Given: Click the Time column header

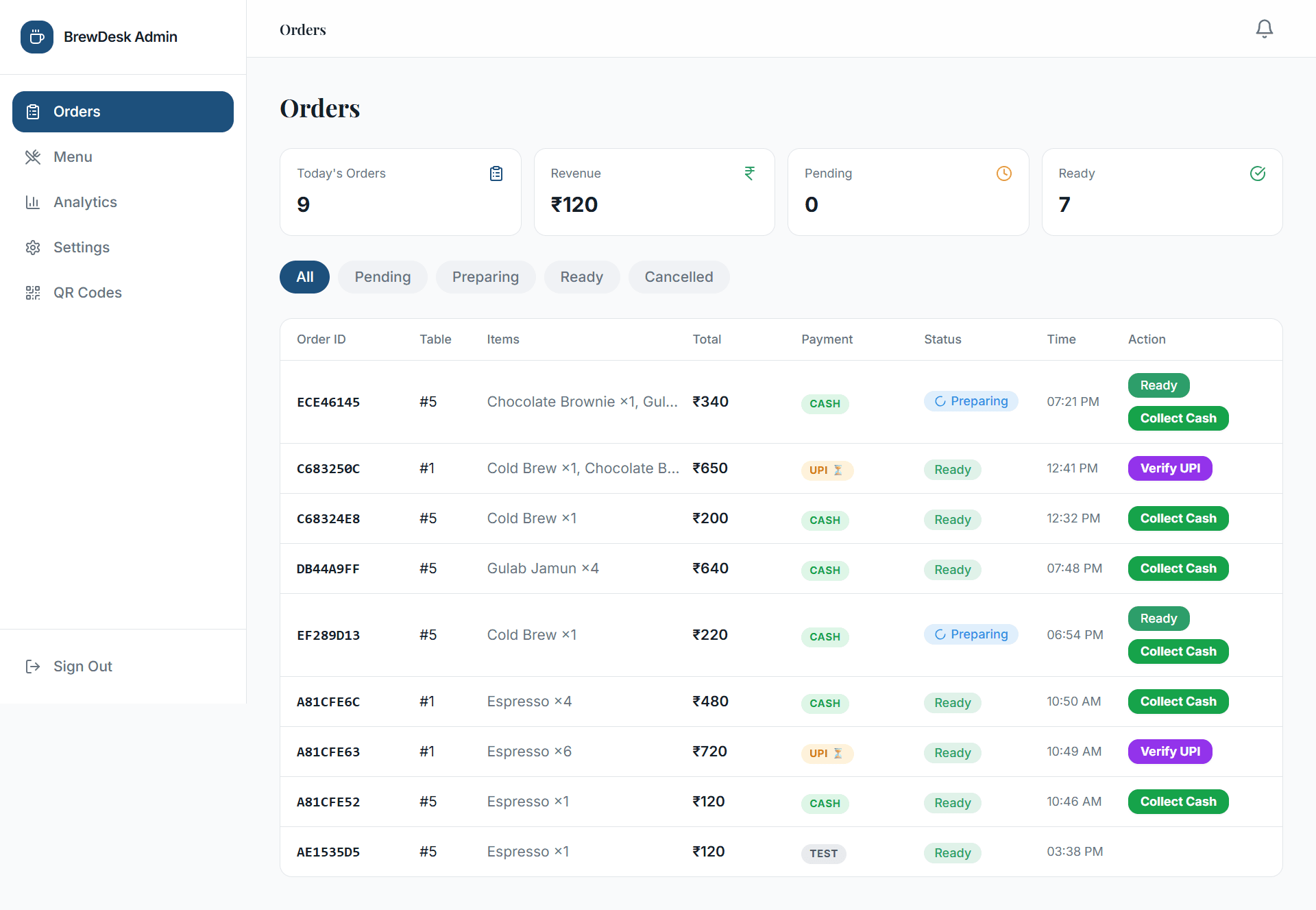Looking at the screenshot, I should coord(1061,339).
